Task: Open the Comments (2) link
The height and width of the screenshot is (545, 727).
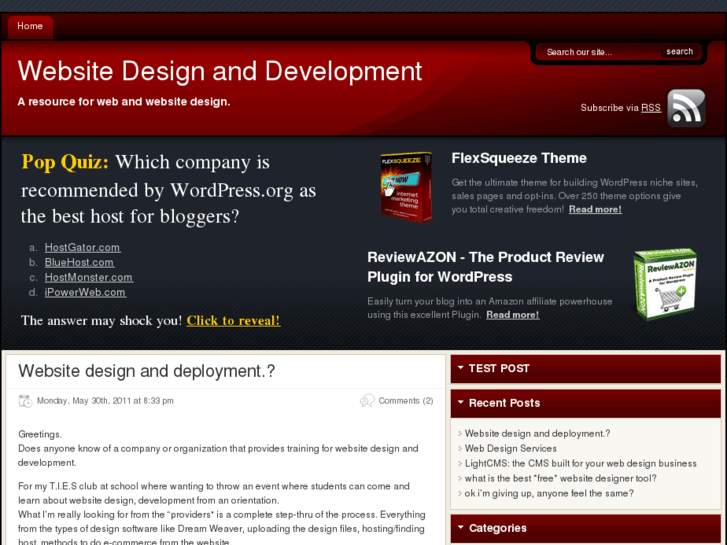Action: [406, 400]
